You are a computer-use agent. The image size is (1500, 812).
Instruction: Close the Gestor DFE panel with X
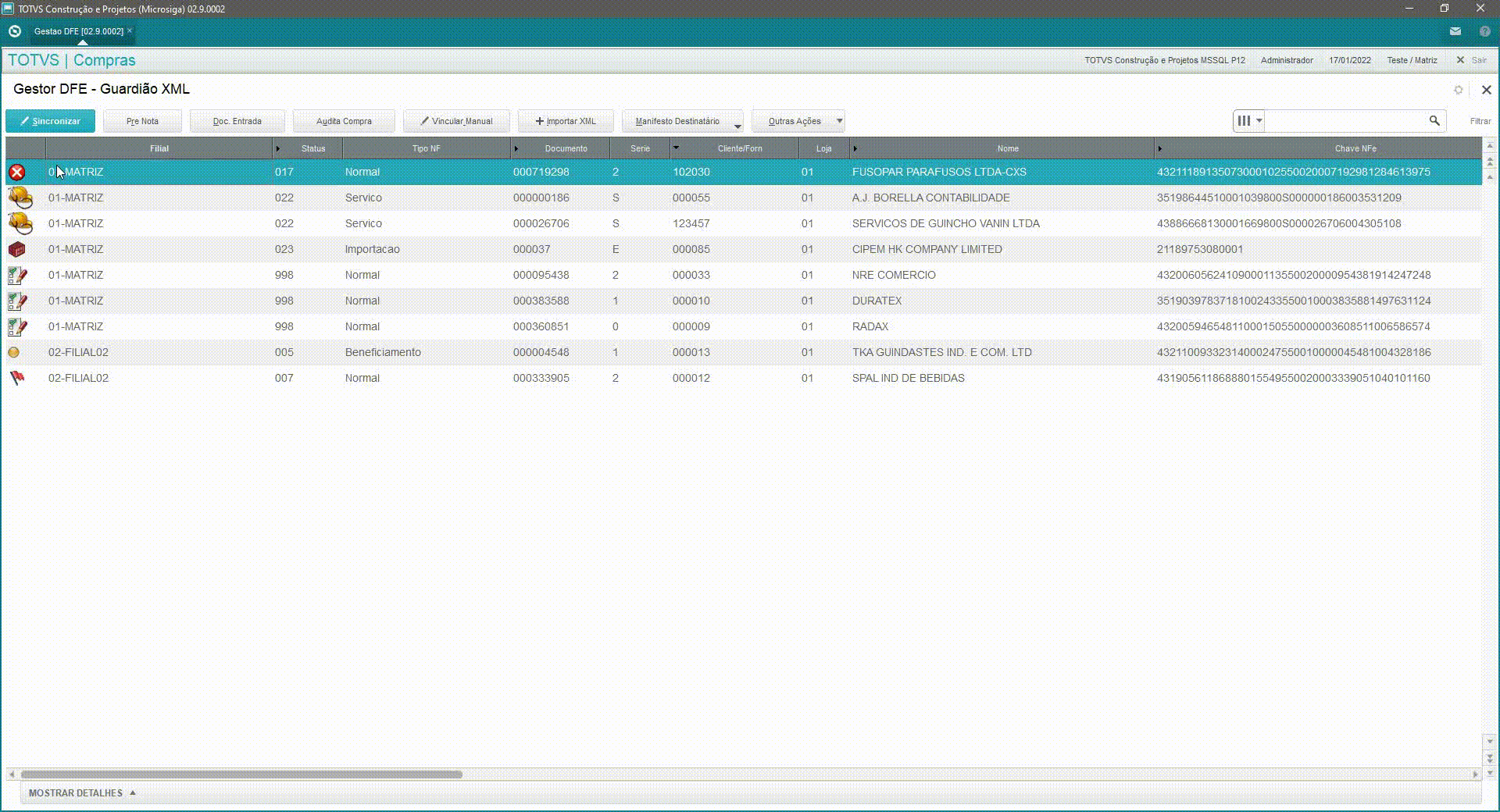pos(1487,90)
